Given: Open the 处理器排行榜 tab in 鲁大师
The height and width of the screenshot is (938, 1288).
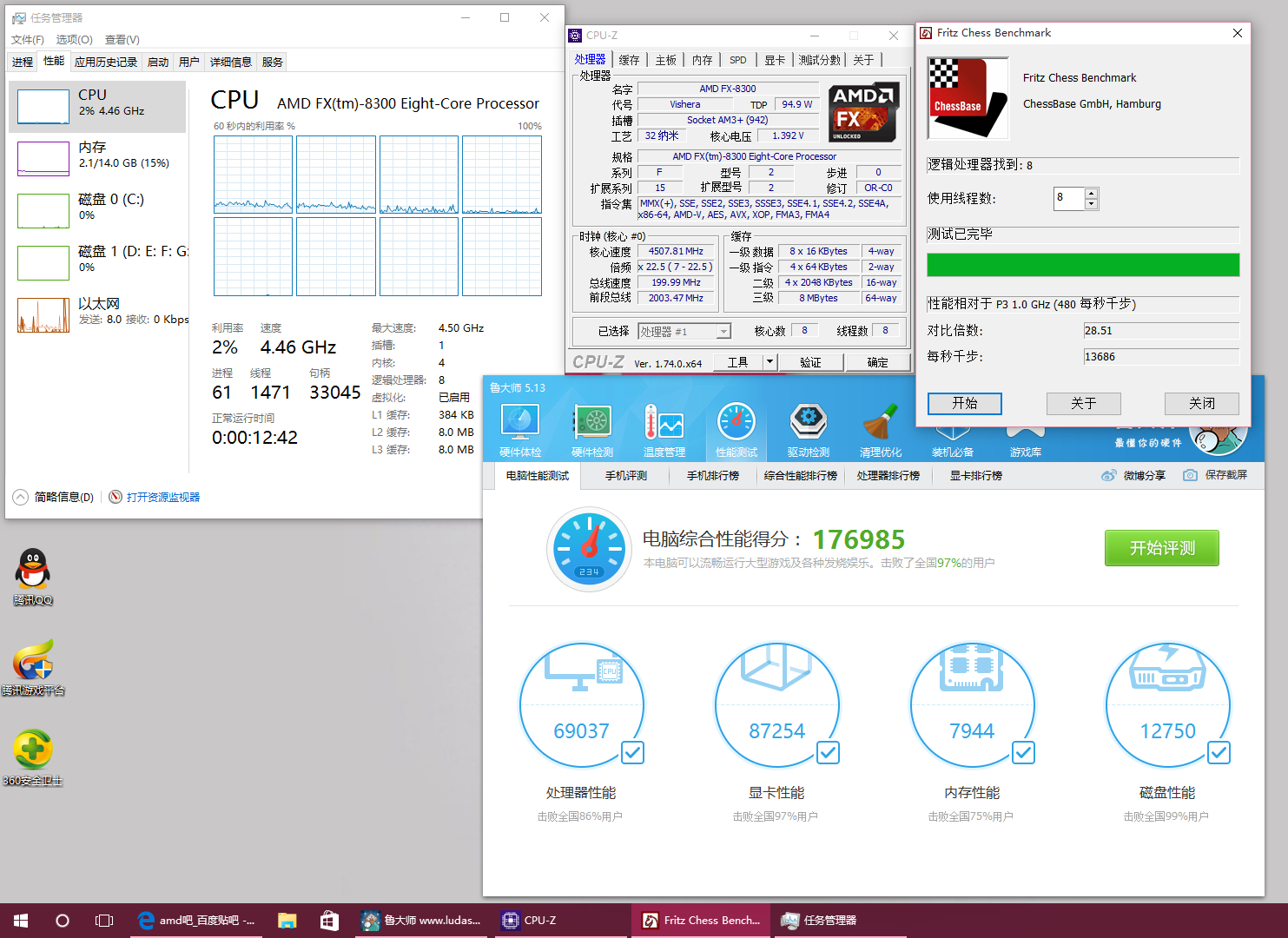Looking at the screenshot, I should click(x=888, y=475).
